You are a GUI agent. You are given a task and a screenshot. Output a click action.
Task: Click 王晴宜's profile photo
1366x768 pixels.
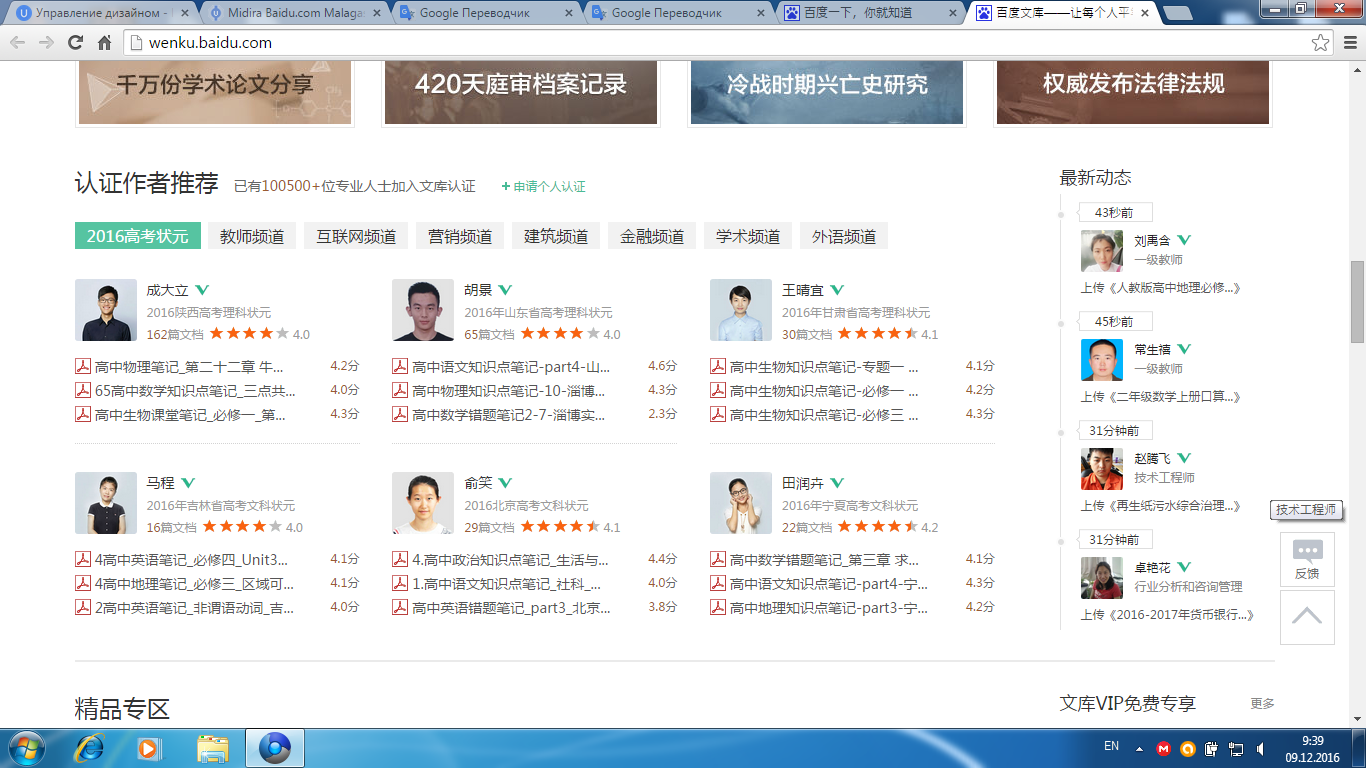coord(741,310)
